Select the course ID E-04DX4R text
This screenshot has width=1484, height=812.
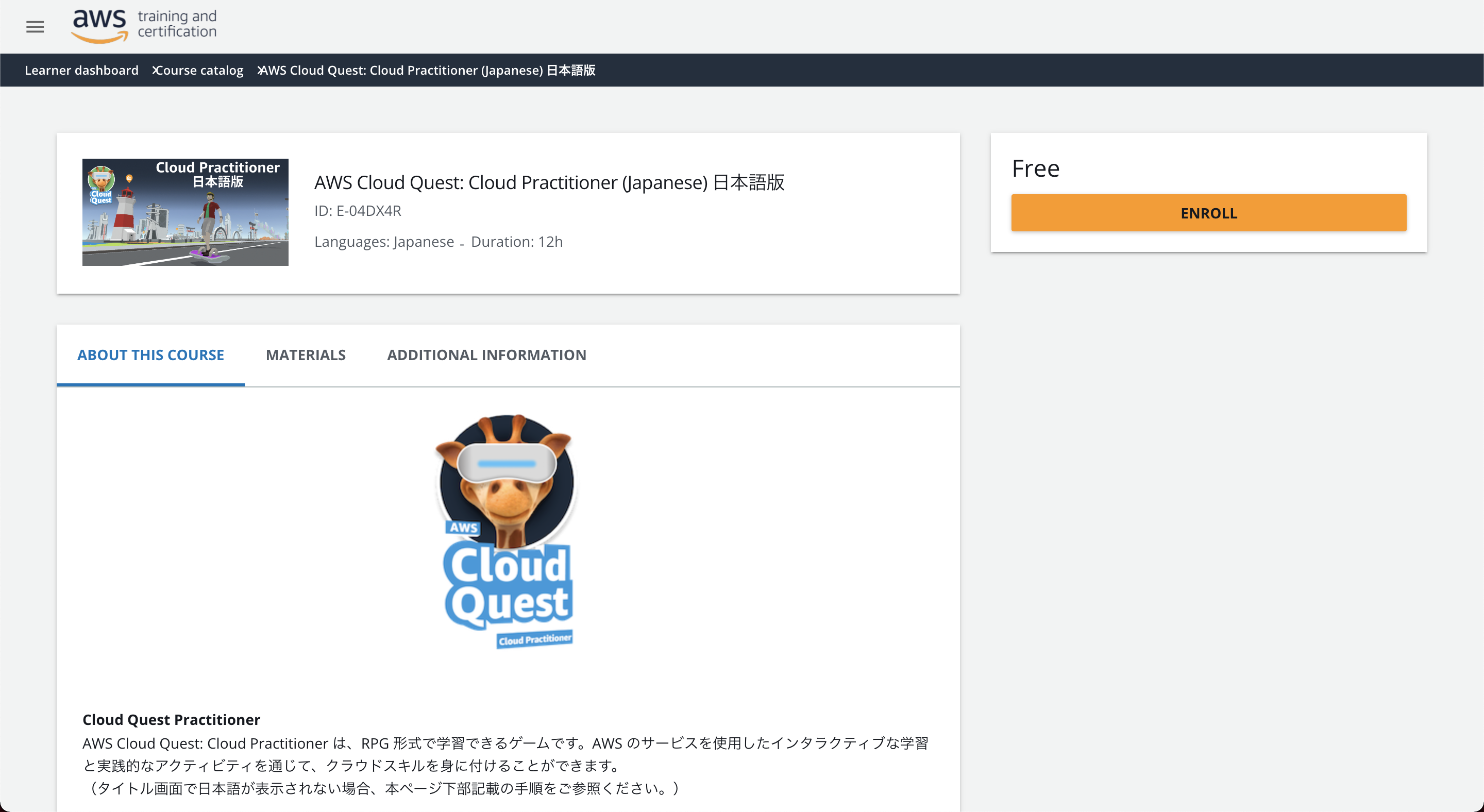point(357,211)
